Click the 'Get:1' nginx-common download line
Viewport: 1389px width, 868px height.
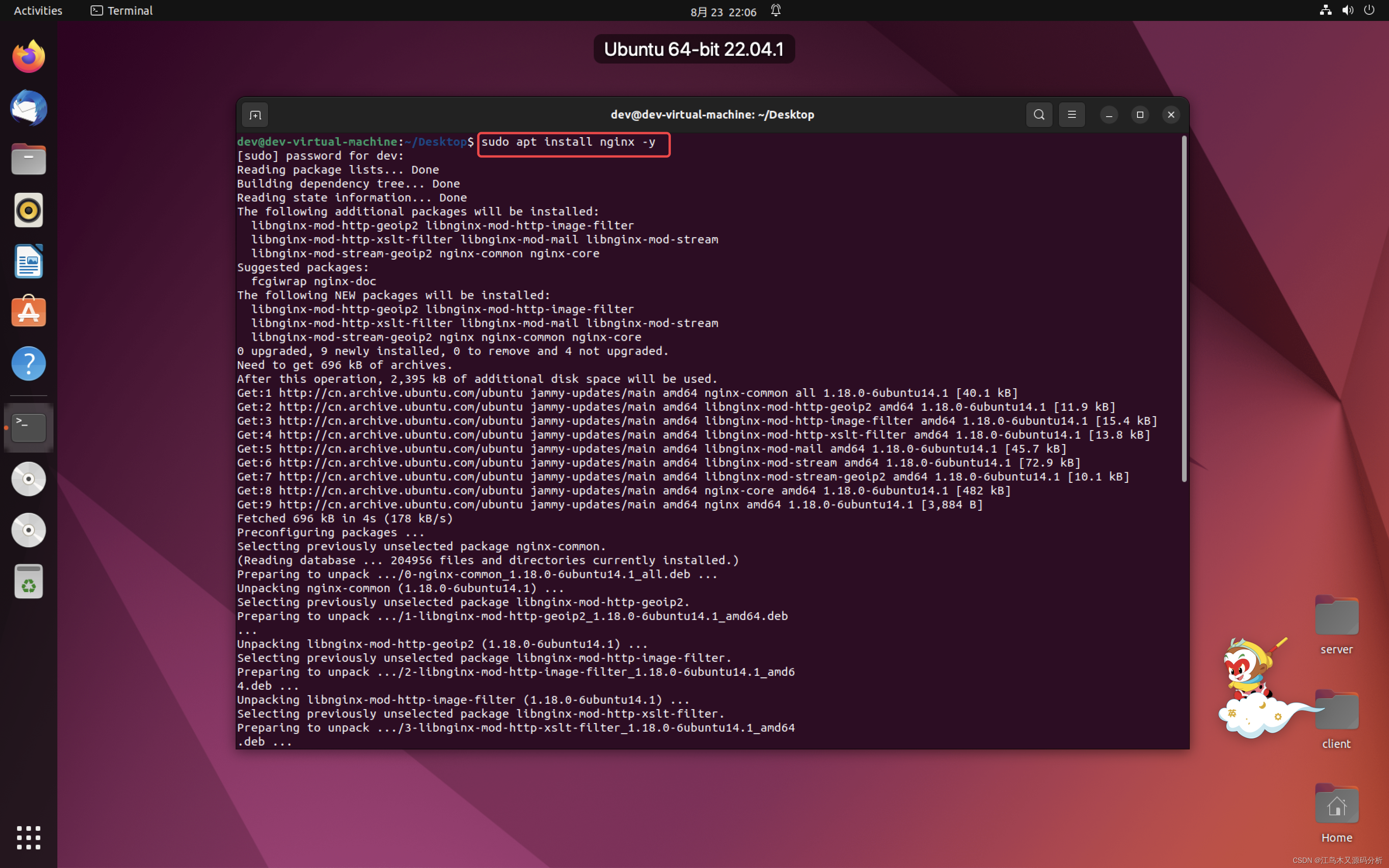pyautogui.click(x=627, y=393)
